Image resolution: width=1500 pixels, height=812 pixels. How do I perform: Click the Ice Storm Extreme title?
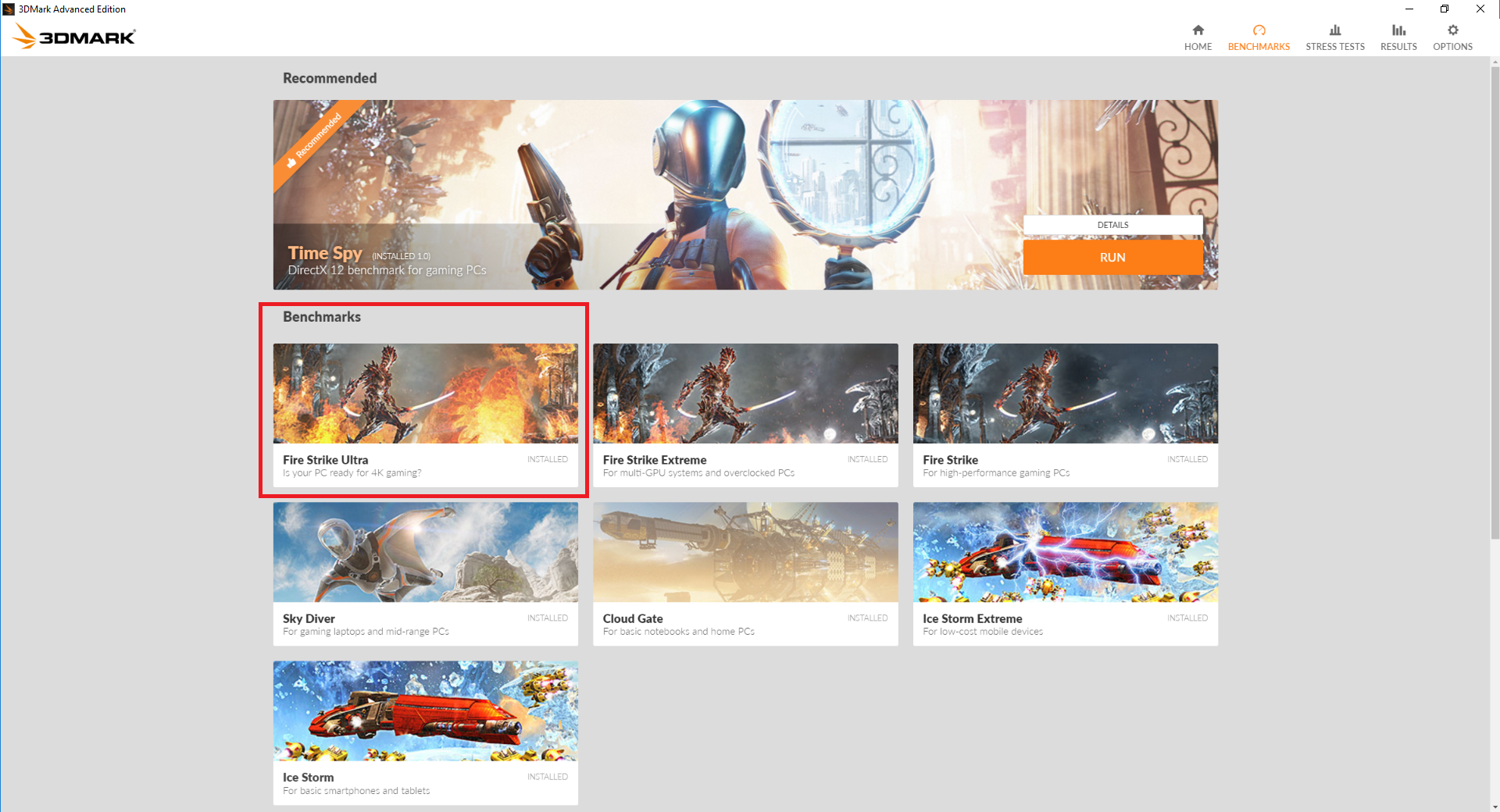973,618
